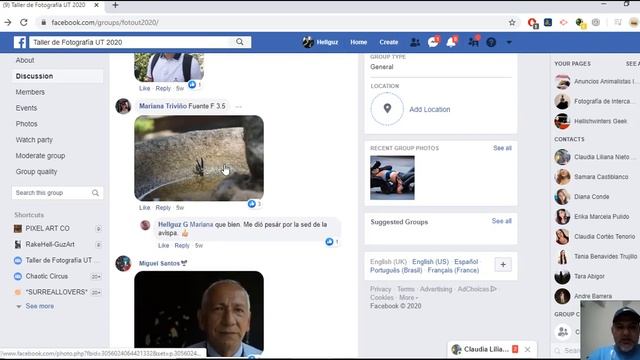Screen dimensions: 640x360
Task: Open Messenger notifications icon
Action: 433,42
